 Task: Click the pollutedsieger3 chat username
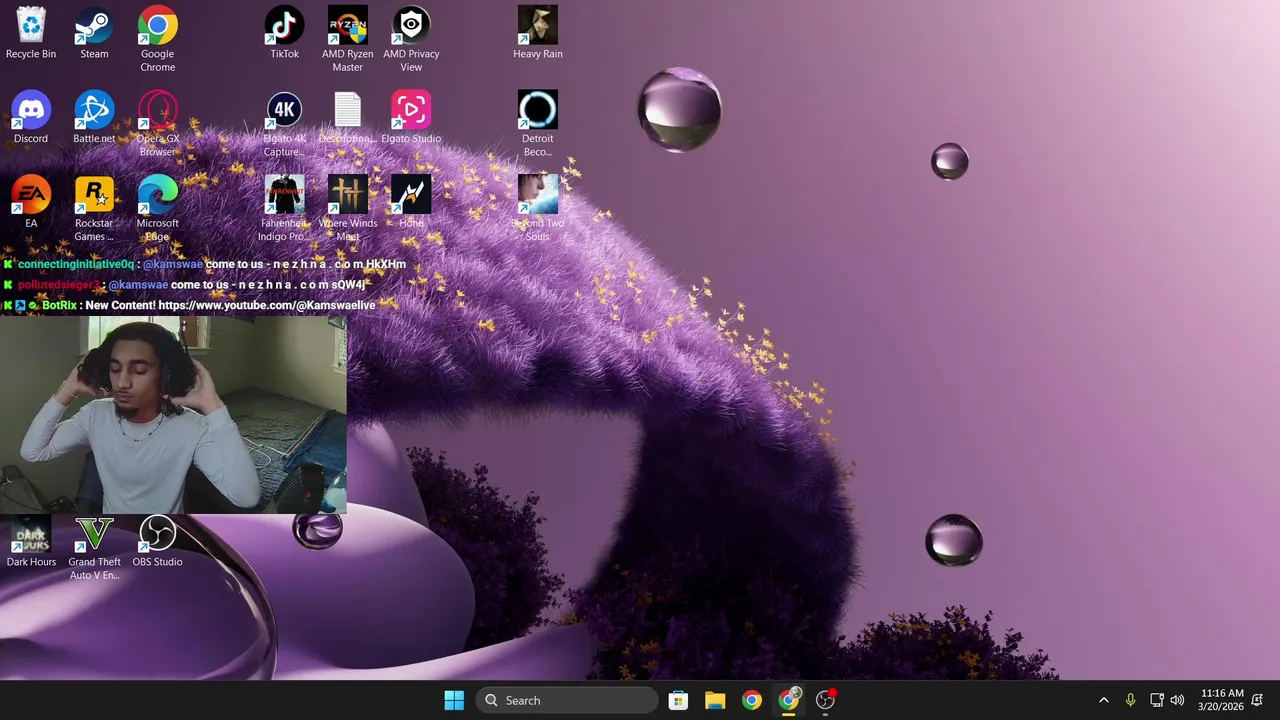tap(59, 285)
